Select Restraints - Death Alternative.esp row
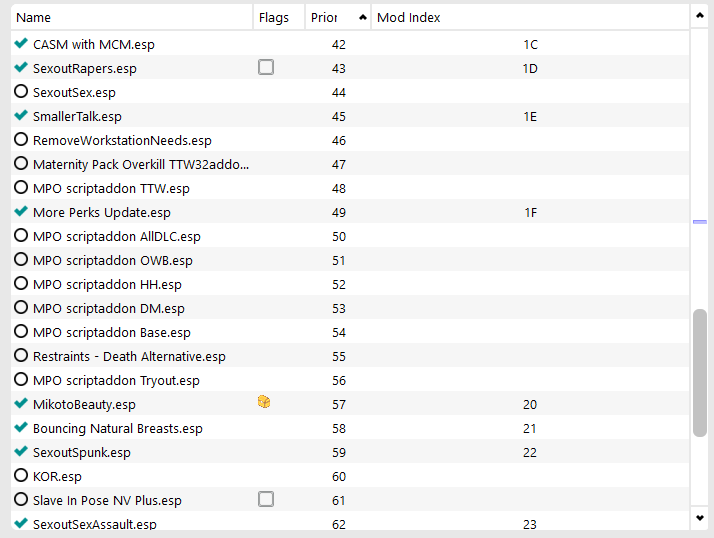 (350, 356)
